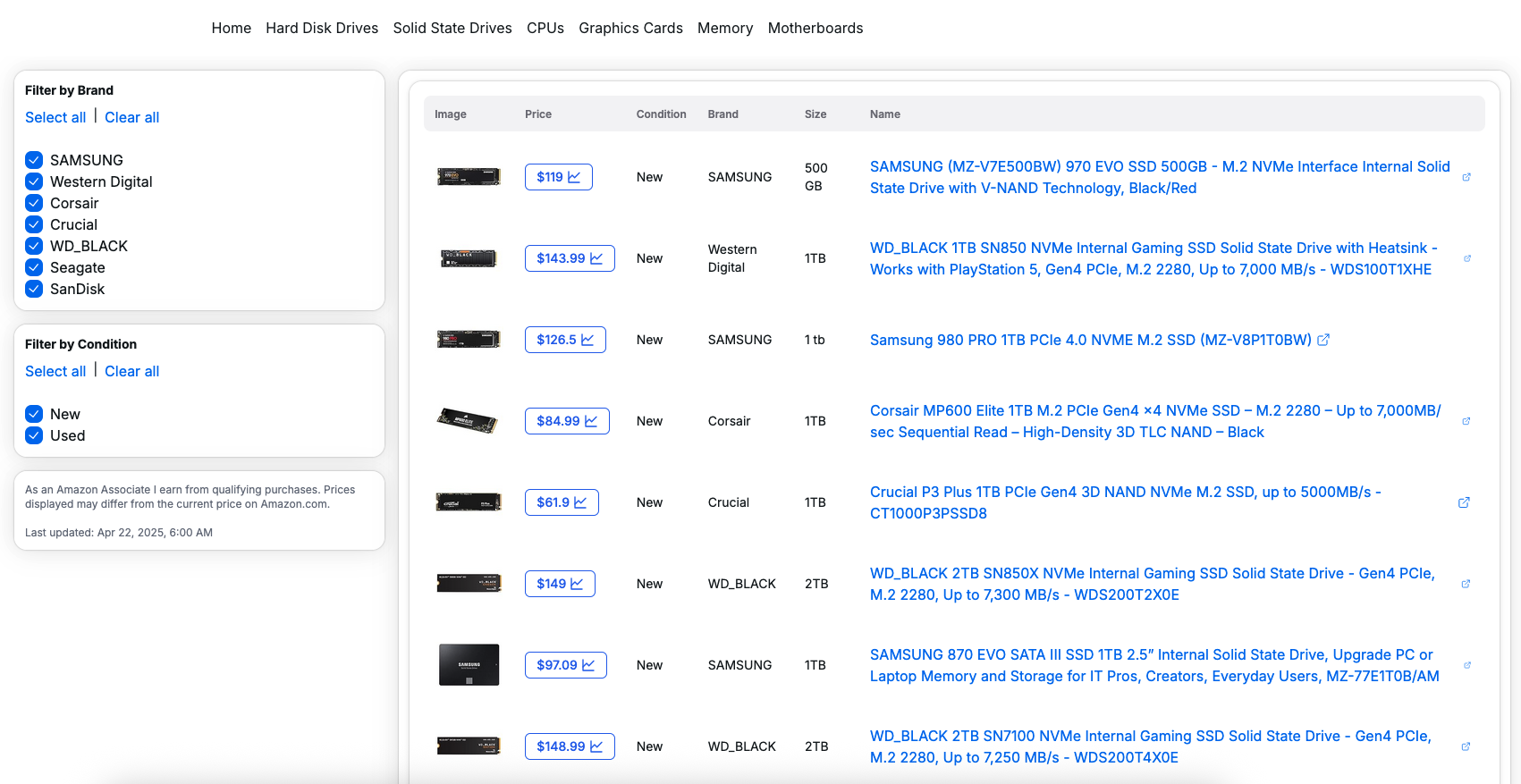
Task: Click the Image column header
Action: coord(451,114)
